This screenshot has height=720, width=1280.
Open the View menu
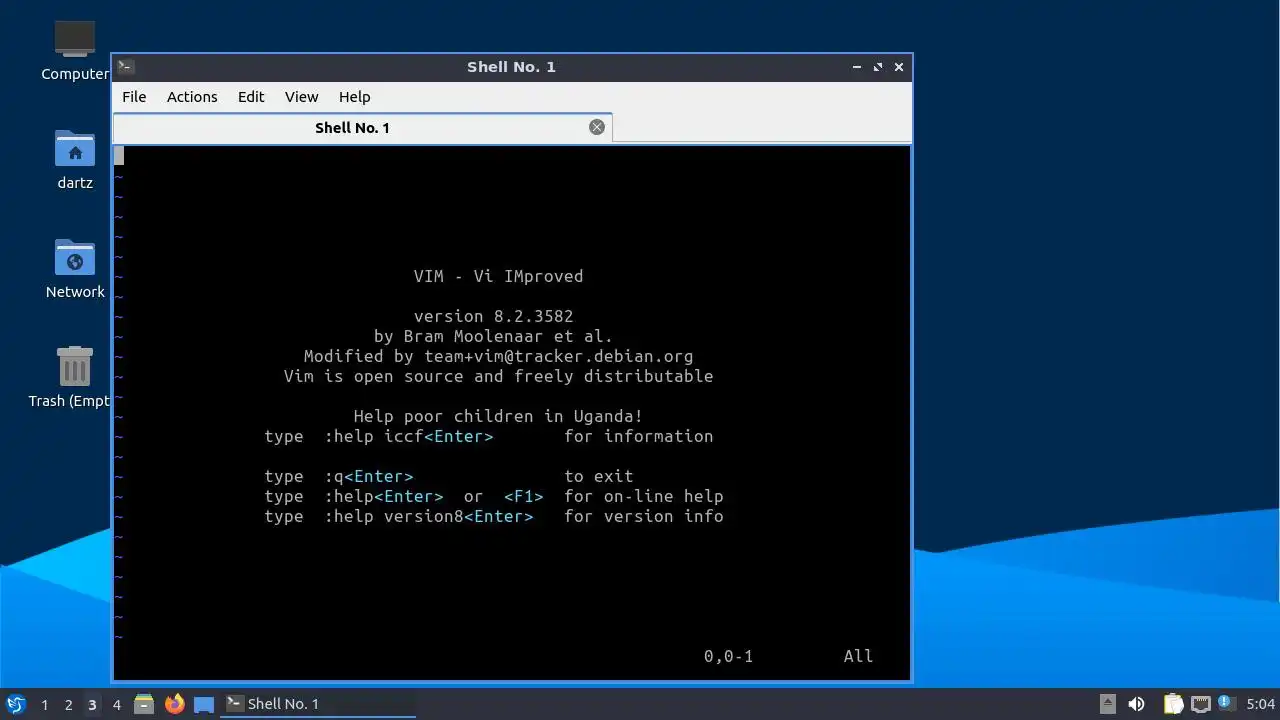pyautogui.click(x=301, y=97)
